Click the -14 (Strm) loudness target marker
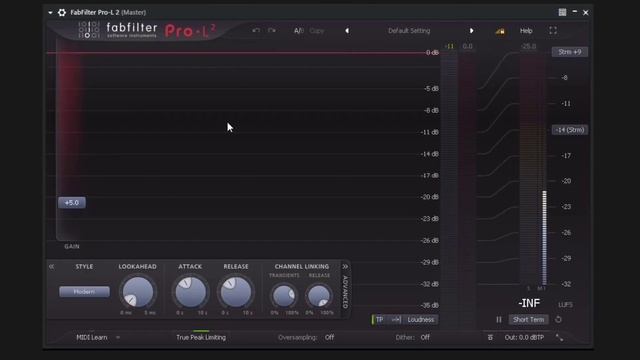This screenshot has width=640, height=360. [x=570, y=130]
